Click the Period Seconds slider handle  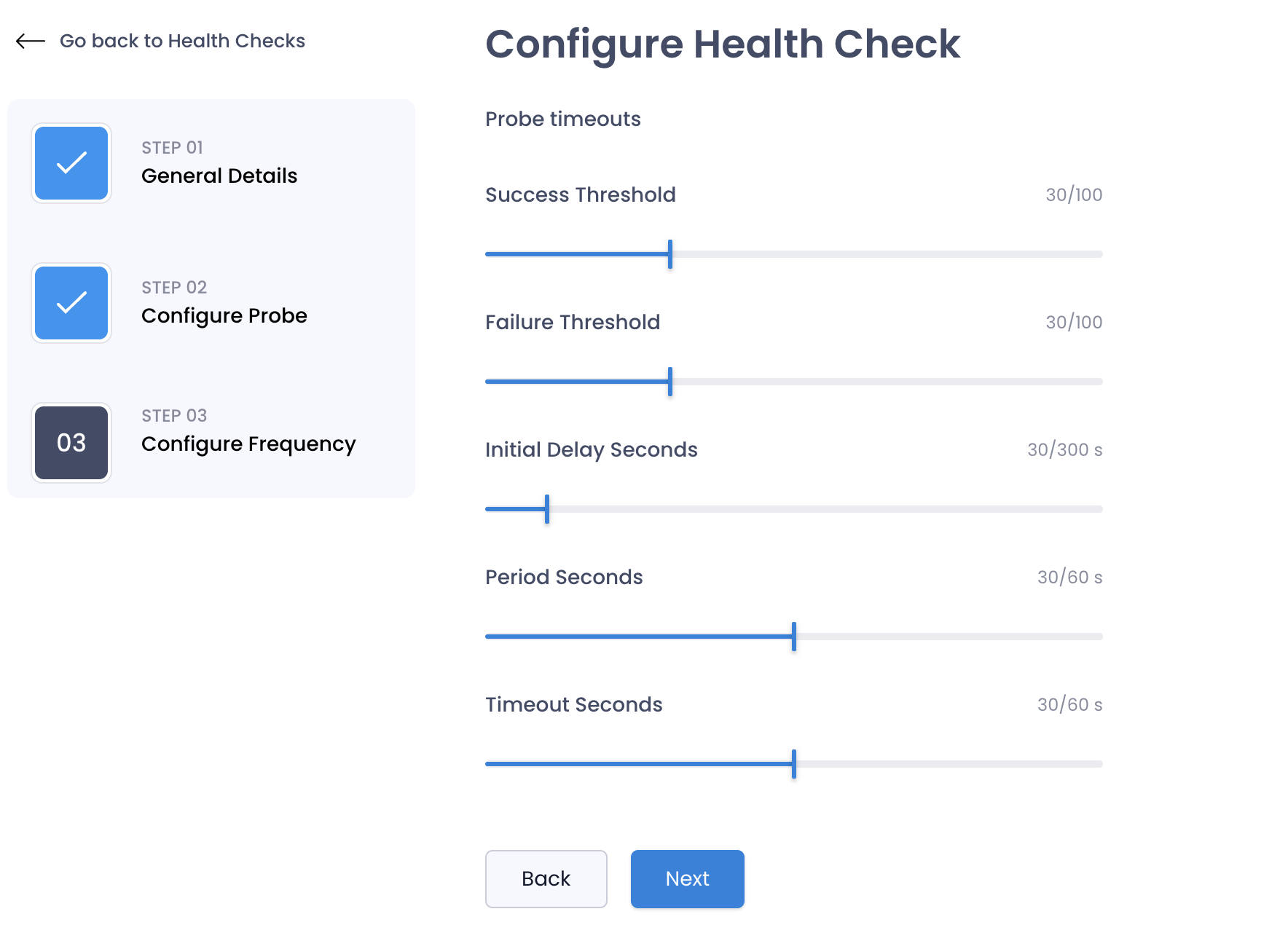[x=794, y=637]
